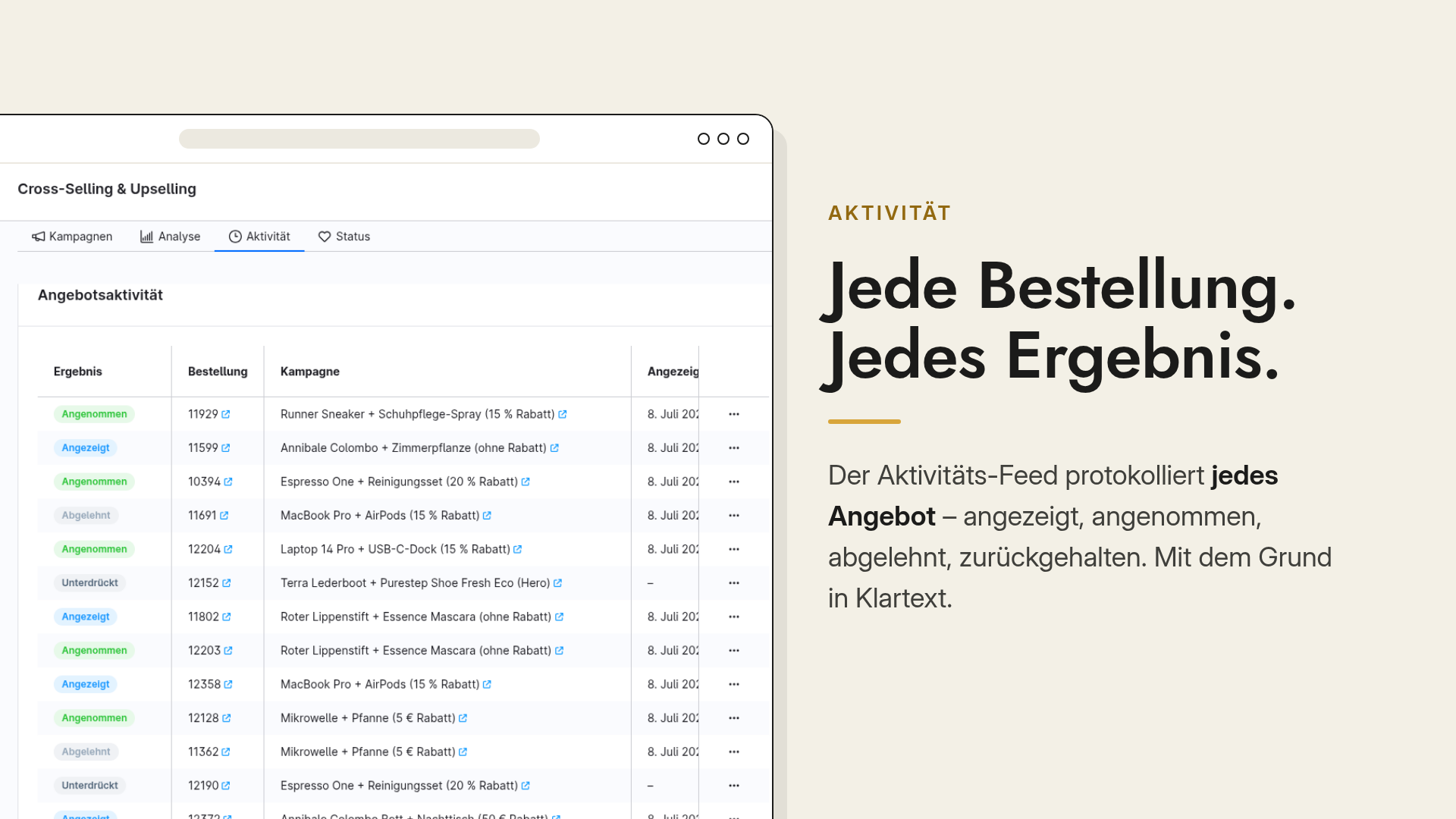1456x819 pixels.
Task: Expand more-options menu for order 11691 row
Action: [x=734, y=516]
